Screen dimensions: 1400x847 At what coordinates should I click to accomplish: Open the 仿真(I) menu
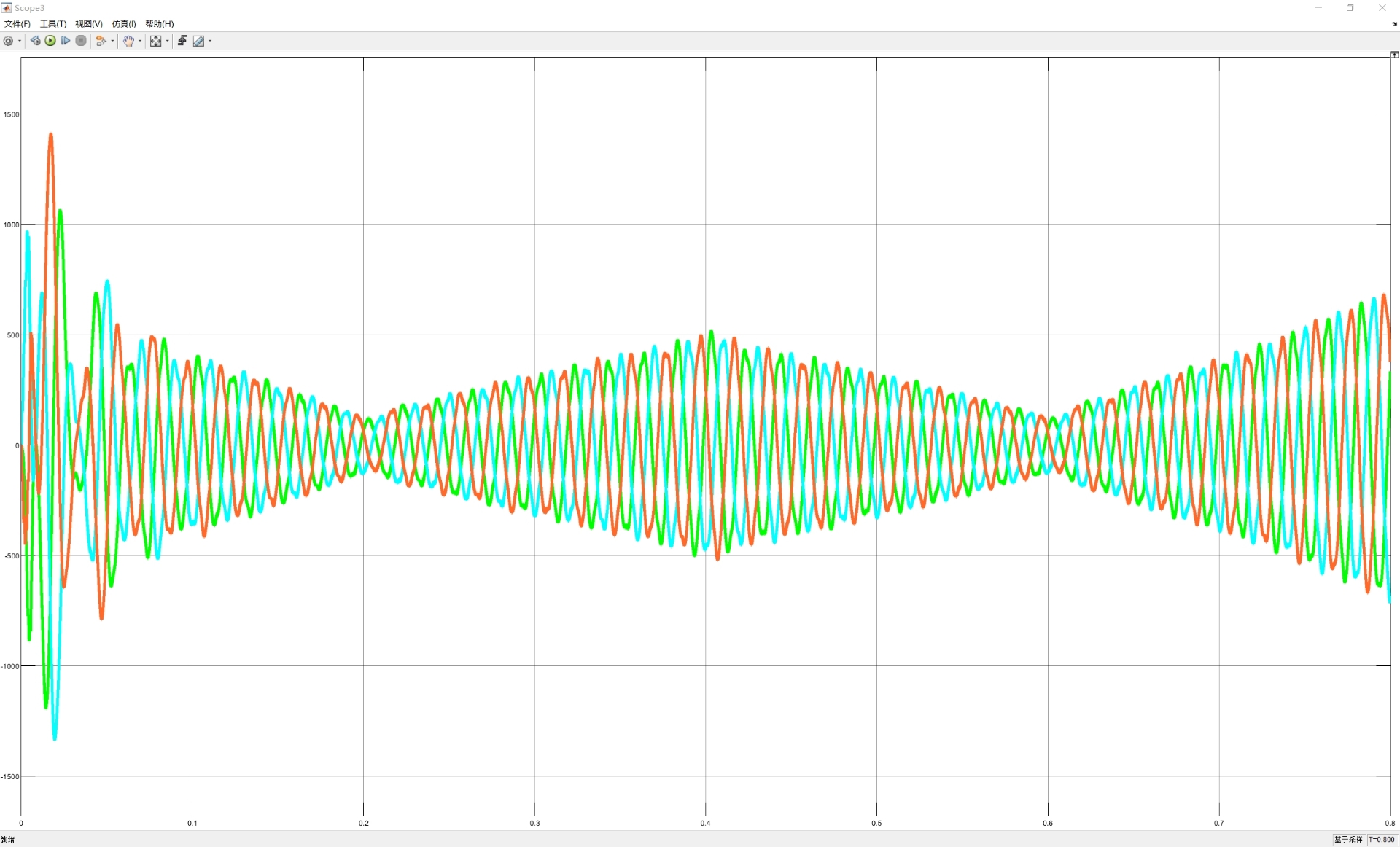pos(123,24)
